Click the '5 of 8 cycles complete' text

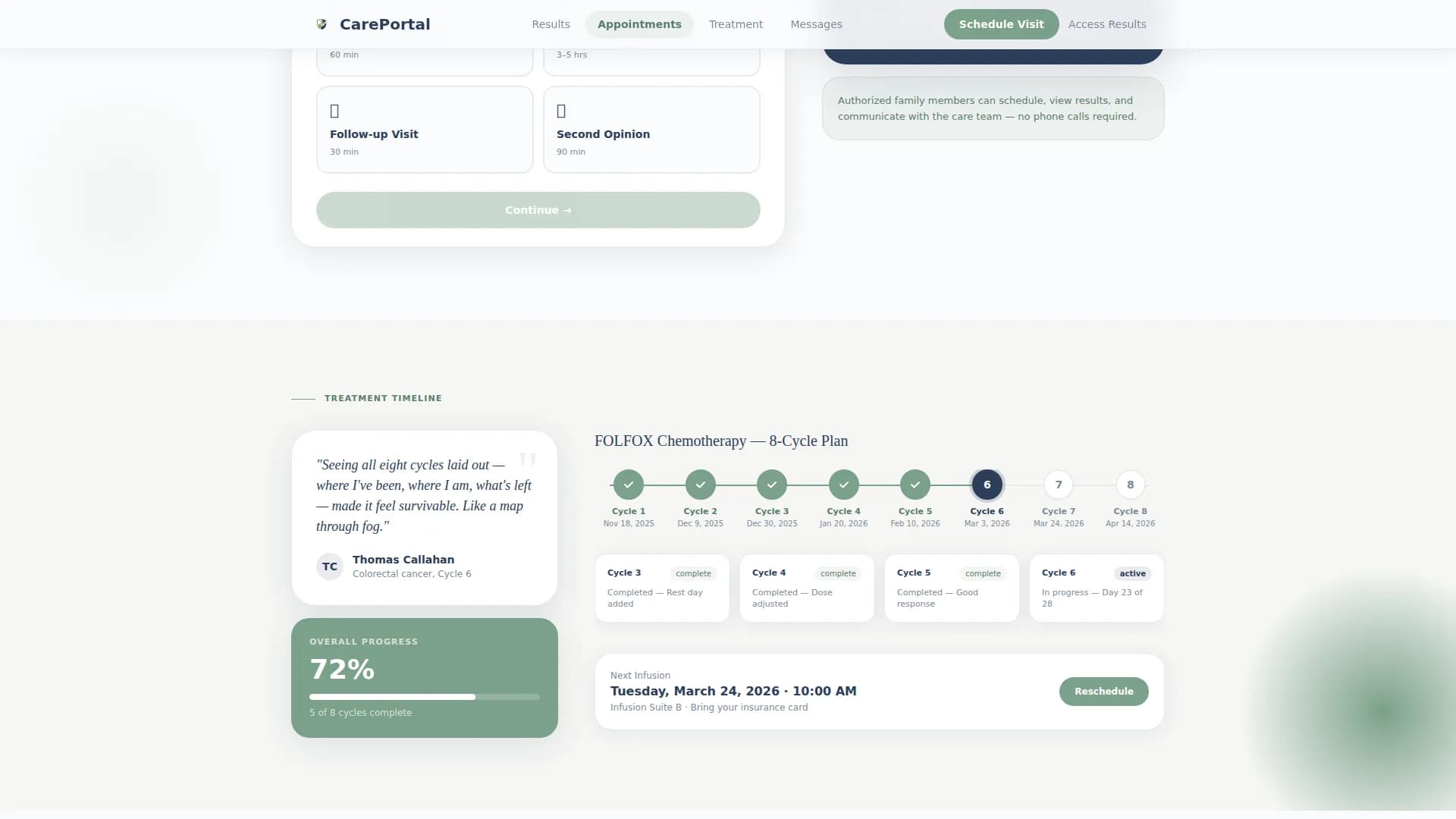[361, 713]
